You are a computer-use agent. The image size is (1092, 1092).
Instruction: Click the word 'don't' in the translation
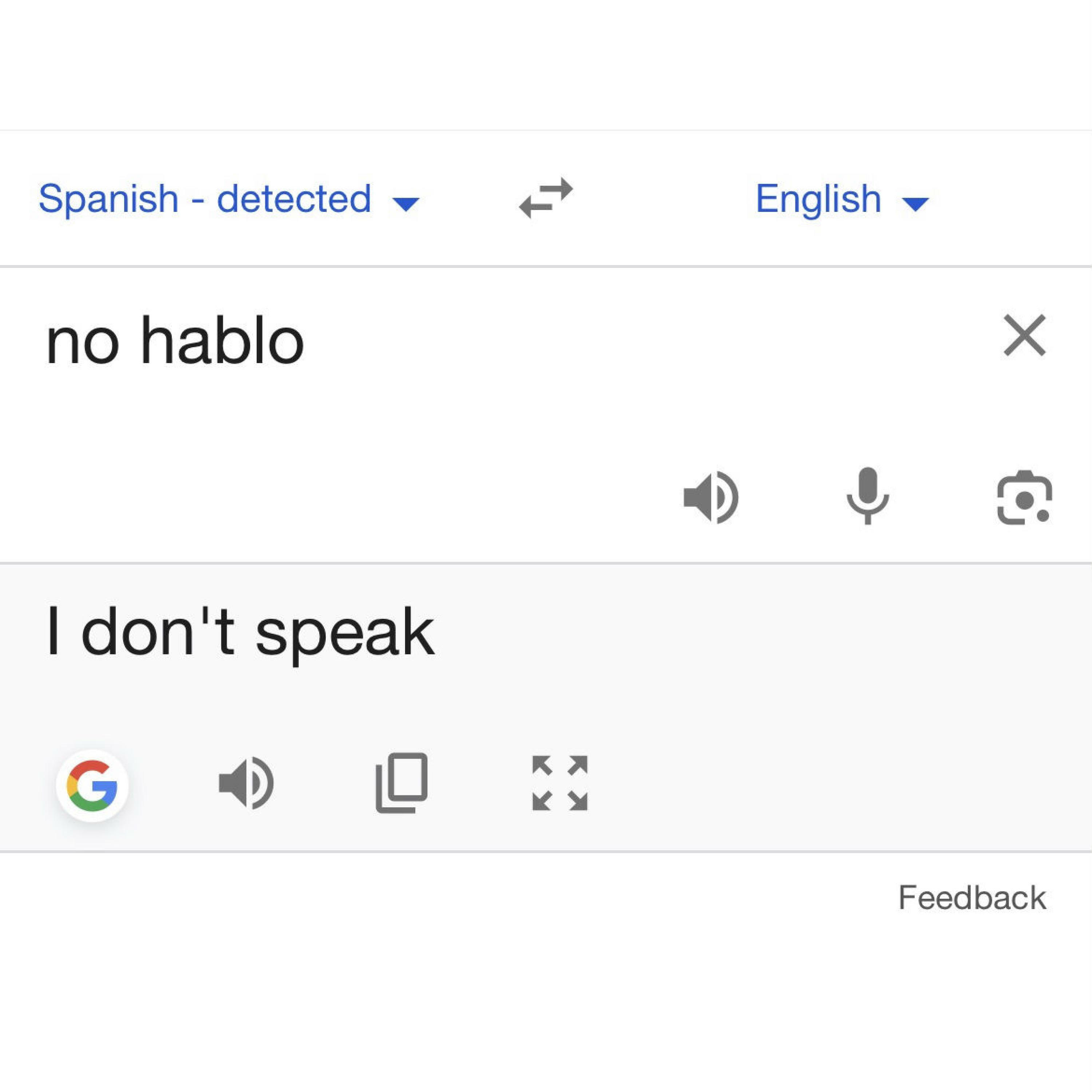click(158, 631)
